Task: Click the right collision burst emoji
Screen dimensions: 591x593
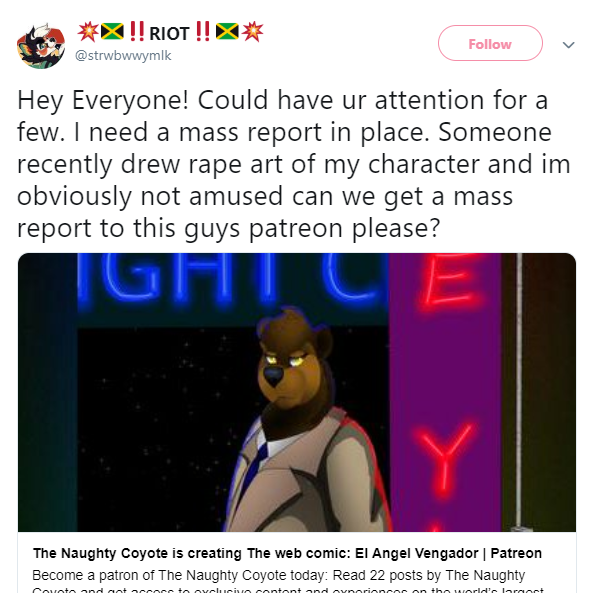Action: 252,32
